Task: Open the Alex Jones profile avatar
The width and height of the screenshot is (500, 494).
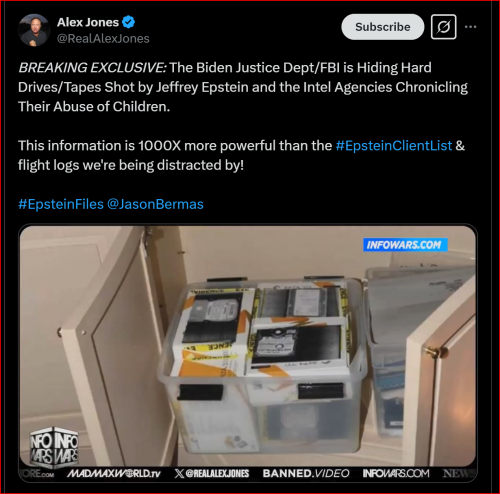Action: 34,30
